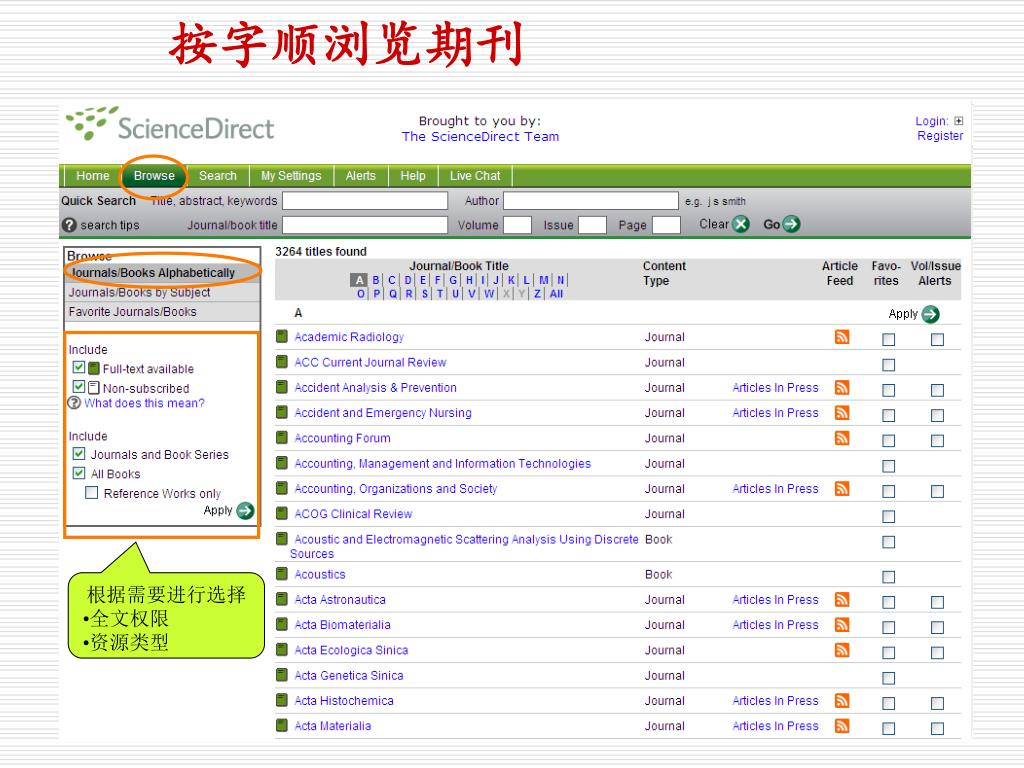This screenshot has width=1024, height=768.
Task: Open the article feed for Acta Materialia
Action: pyautogui.click(x=842, y=726)
